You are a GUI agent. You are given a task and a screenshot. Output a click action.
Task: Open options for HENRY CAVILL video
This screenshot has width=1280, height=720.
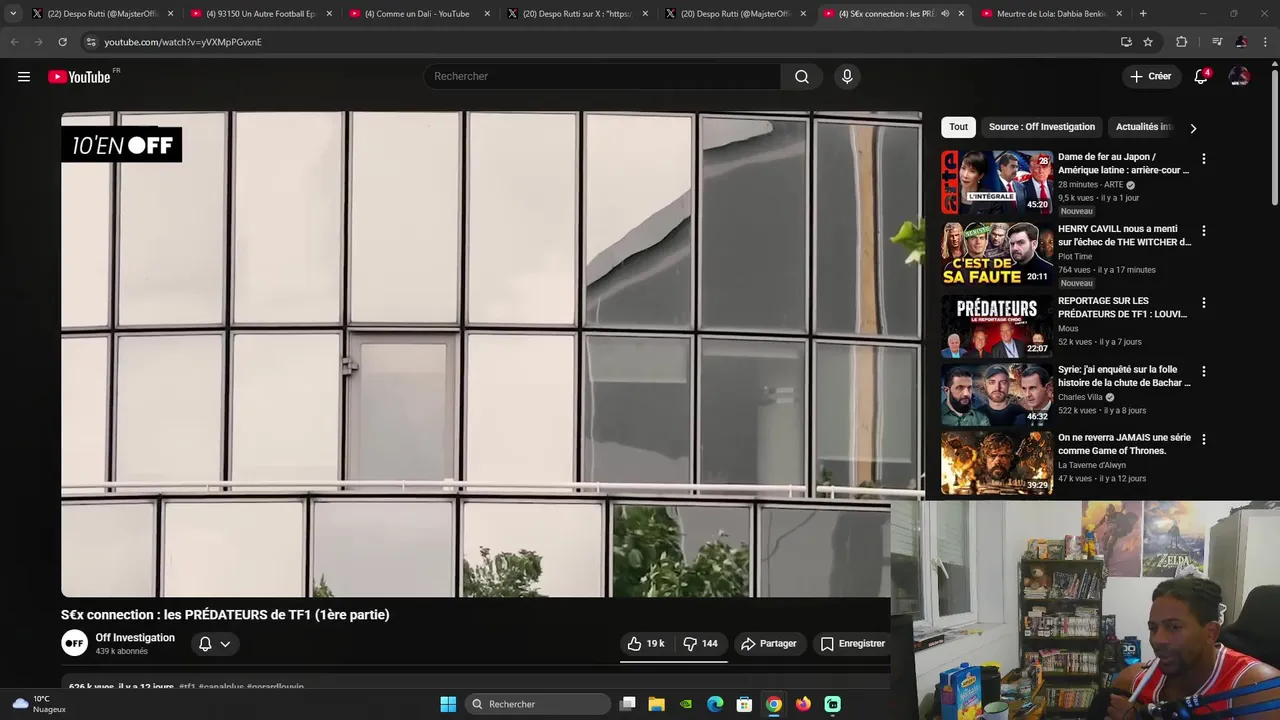click(x=1203, y=231)
